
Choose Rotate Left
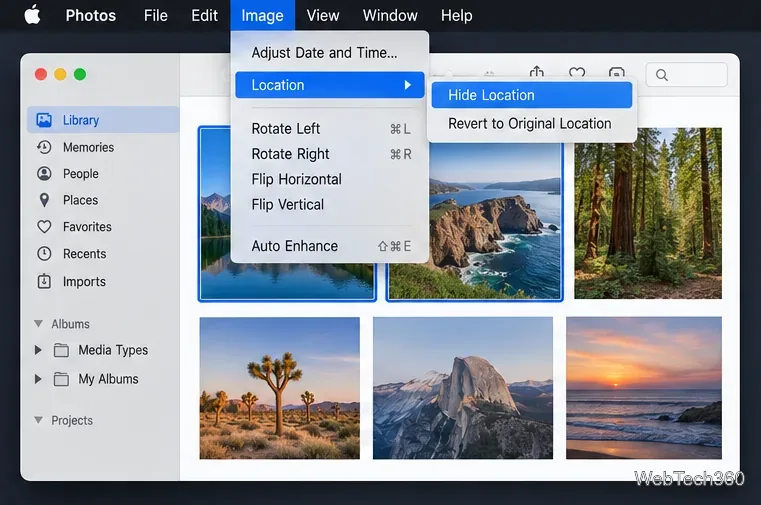pyautogui.click(x=330, y=129)
